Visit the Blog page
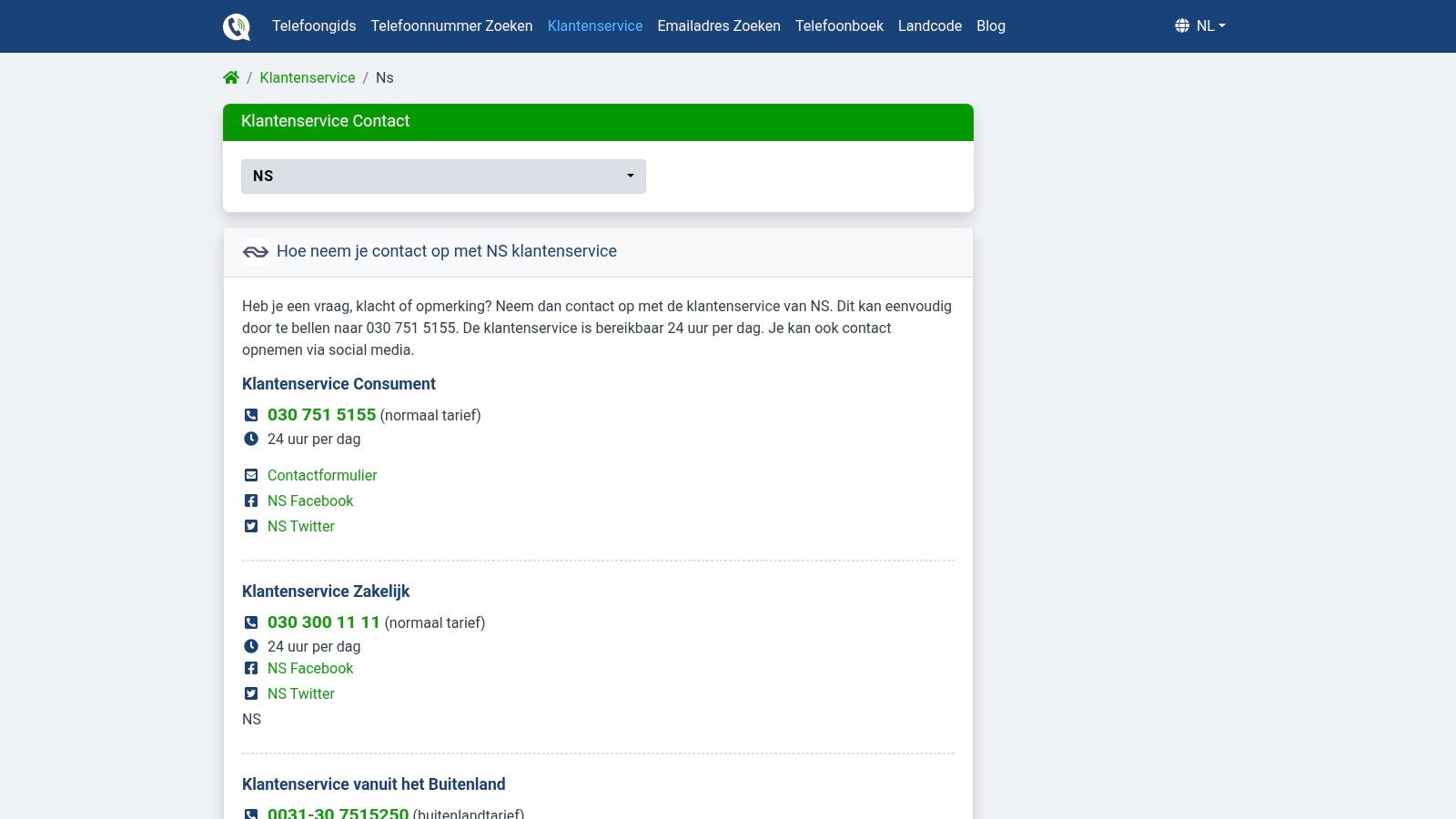 pyautogui.click(x=991, y=25)
